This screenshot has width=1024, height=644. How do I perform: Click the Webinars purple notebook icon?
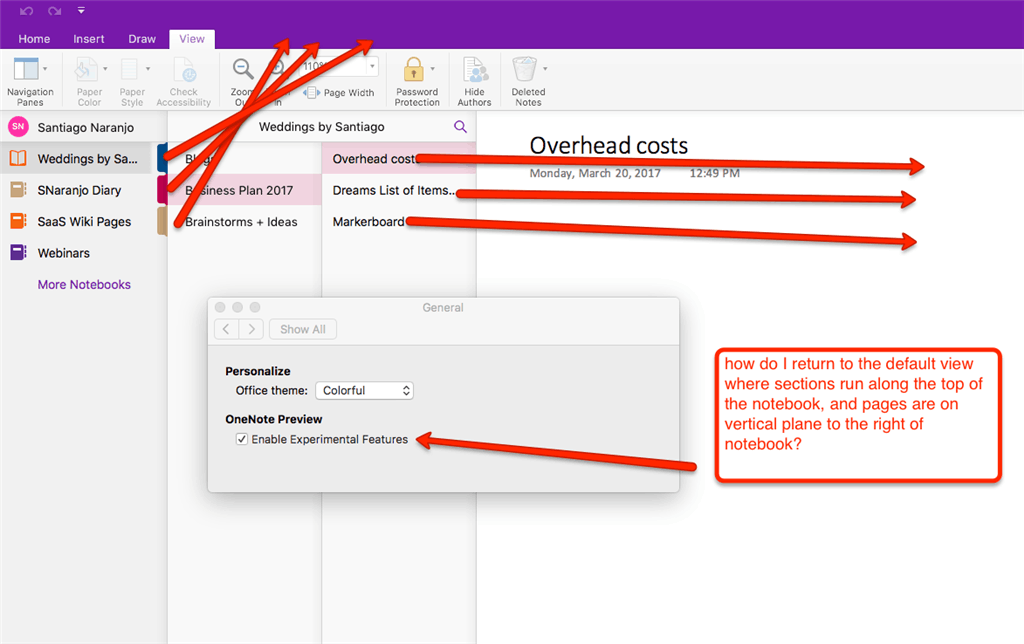[x=18, y=252]
